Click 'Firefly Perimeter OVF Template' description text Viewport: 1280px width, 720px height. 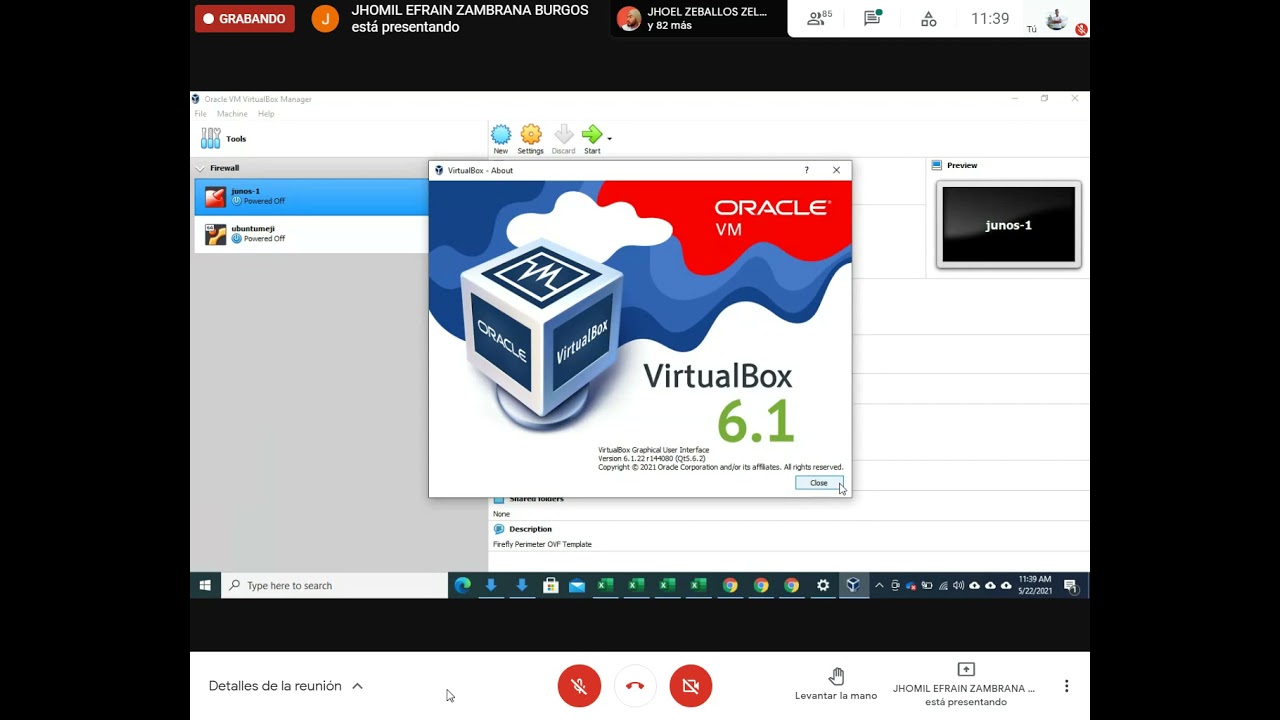[542, 544]
